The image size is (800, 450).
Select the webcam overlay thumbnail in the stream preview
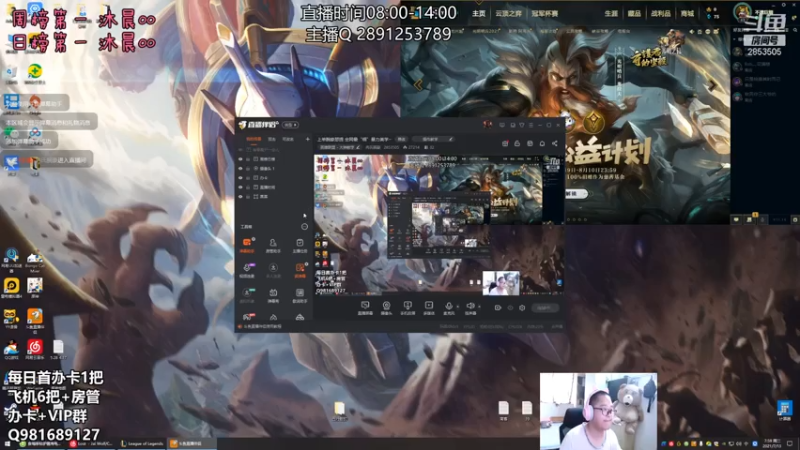[501, 283]
